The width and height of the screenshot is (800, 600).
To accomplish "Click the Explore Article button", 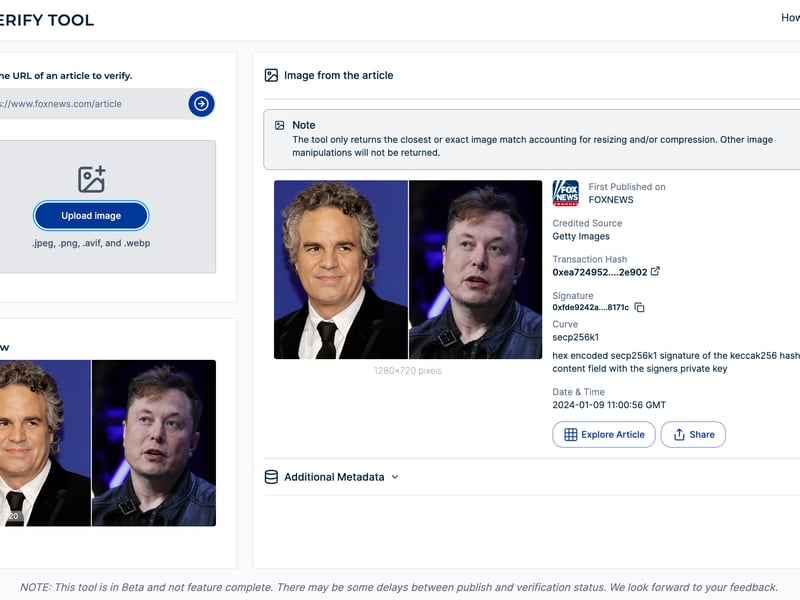I will [604, 435].
